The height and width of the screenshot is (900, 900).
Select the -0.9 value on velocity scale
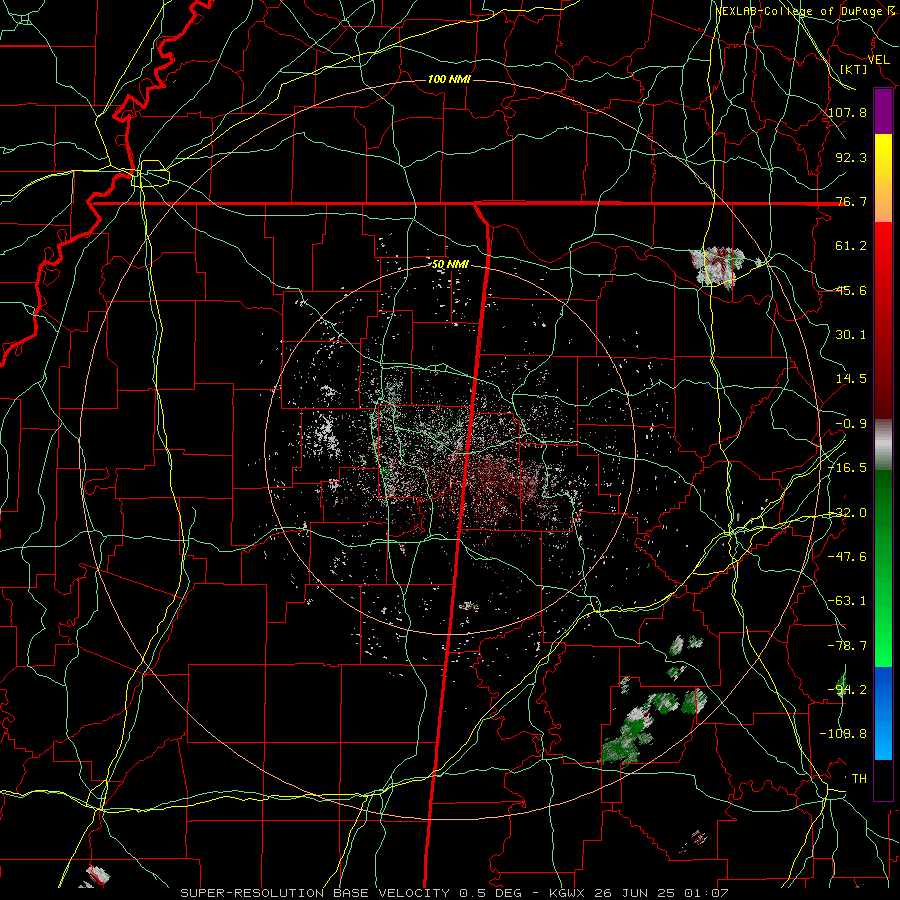(x=851, y=423)
